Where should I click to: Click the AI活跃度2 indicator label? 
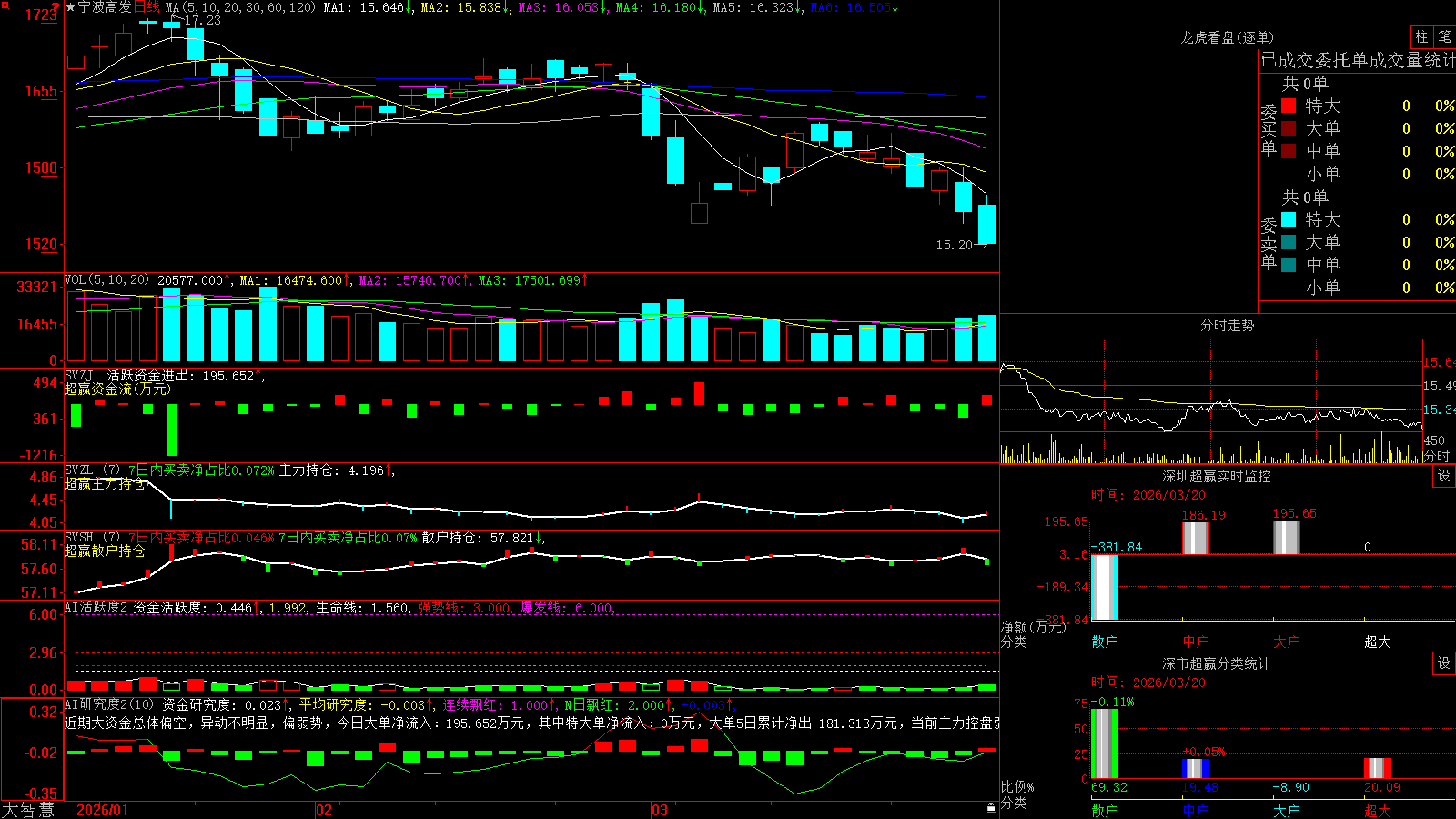point(96,608)
